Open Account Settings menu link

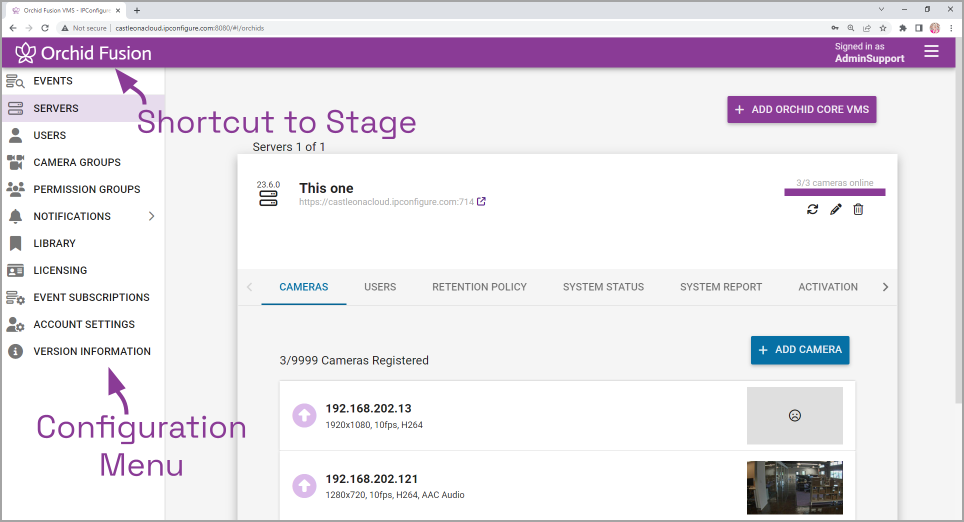coord(83,325)
